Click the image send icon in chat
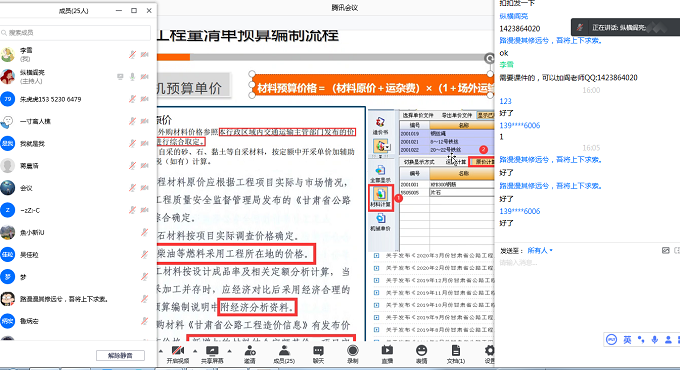 (666, 250)
